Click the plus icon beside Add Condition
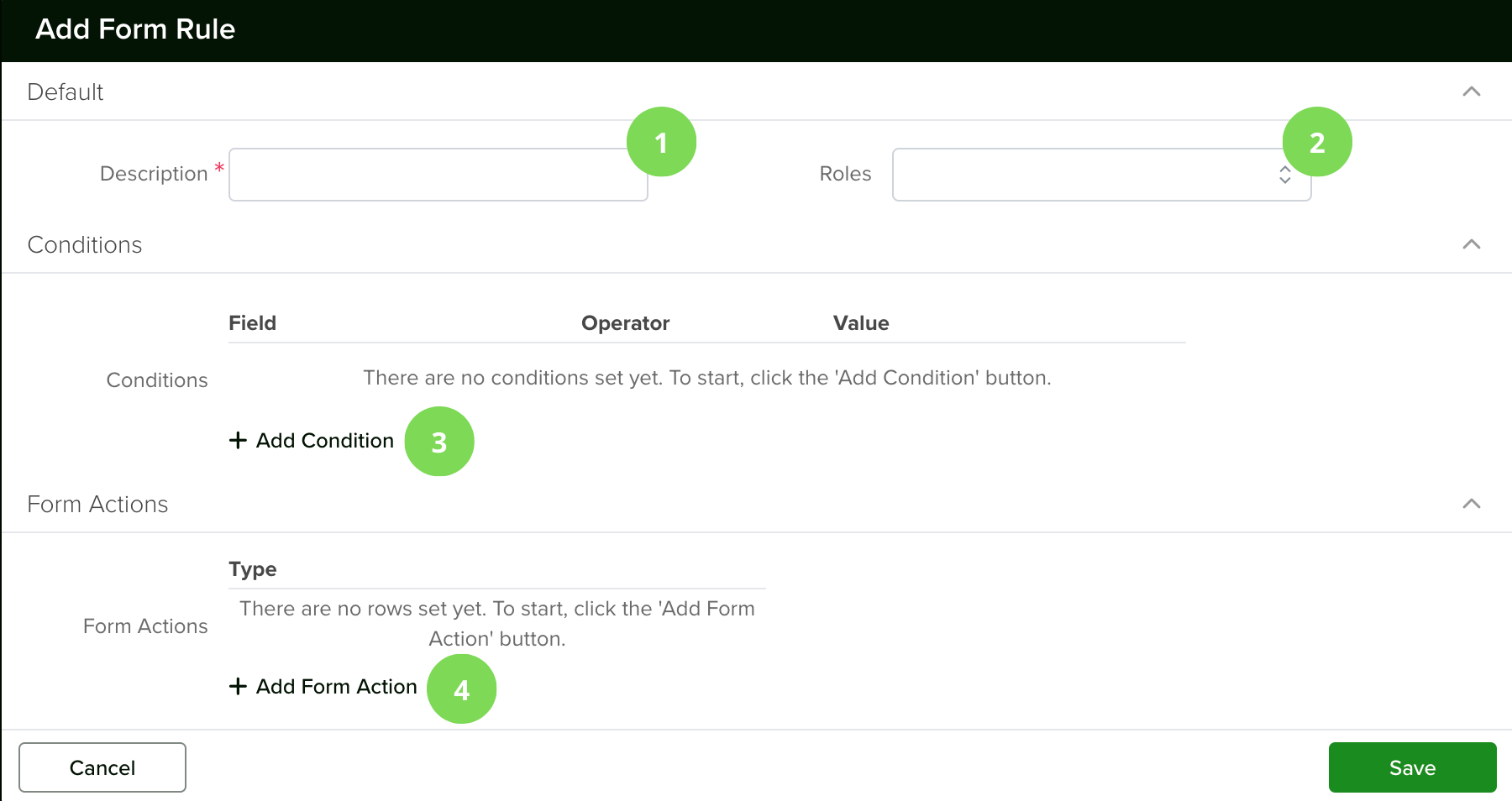 click(238, 440)
